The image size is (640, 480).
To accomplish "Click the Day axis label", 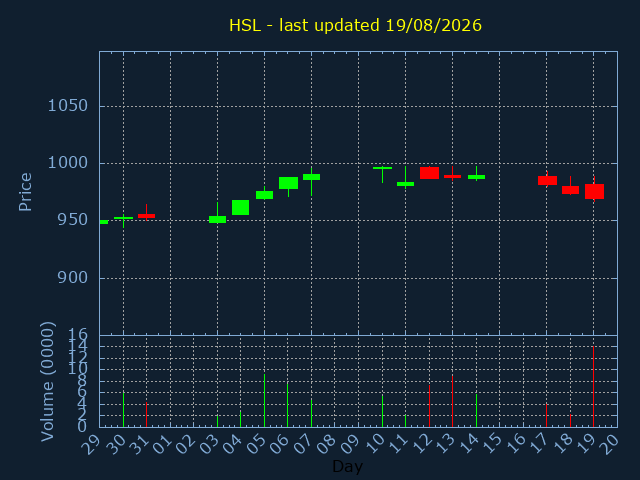I will tap(347, 466).
